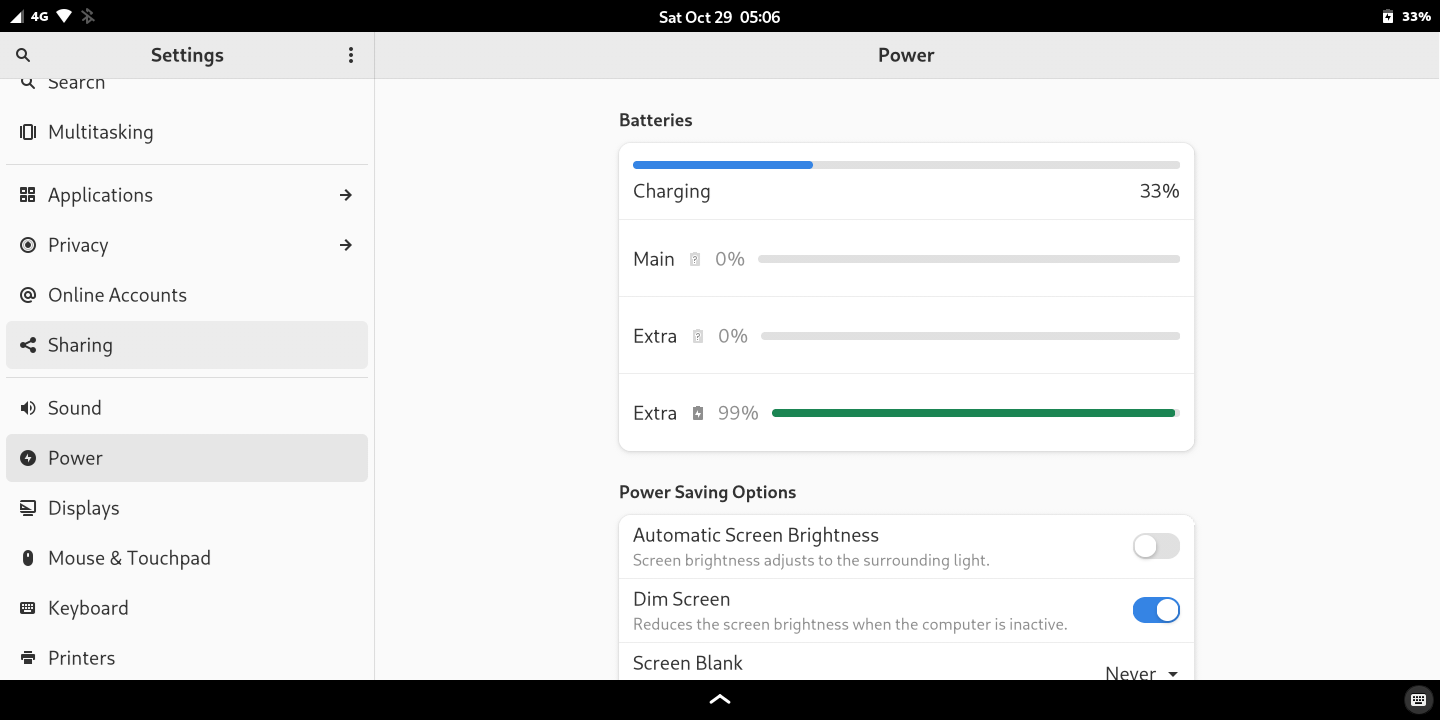Click the Displays monitor icon
The width and height of the screenshot is (1440, 720).
click(x=28, y=508)
